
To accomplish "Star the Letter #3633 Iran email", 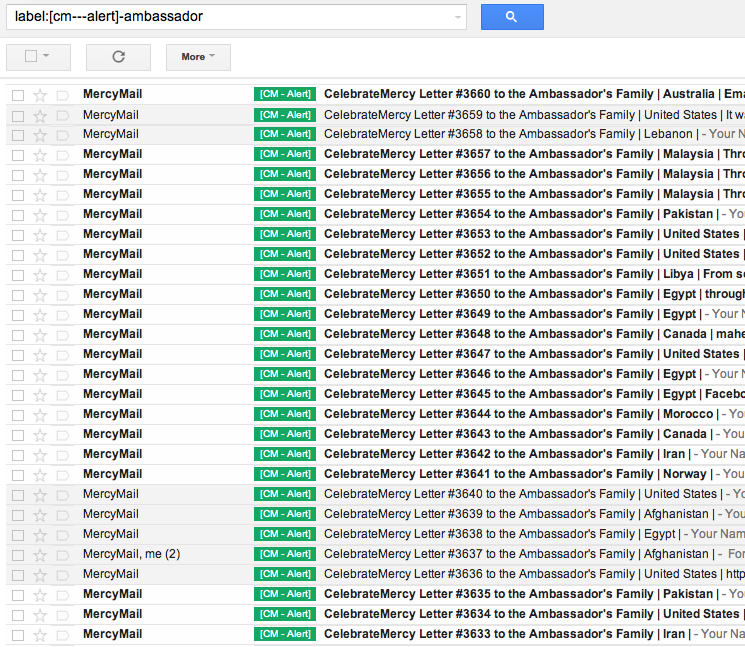I will (x=40, y=635).
